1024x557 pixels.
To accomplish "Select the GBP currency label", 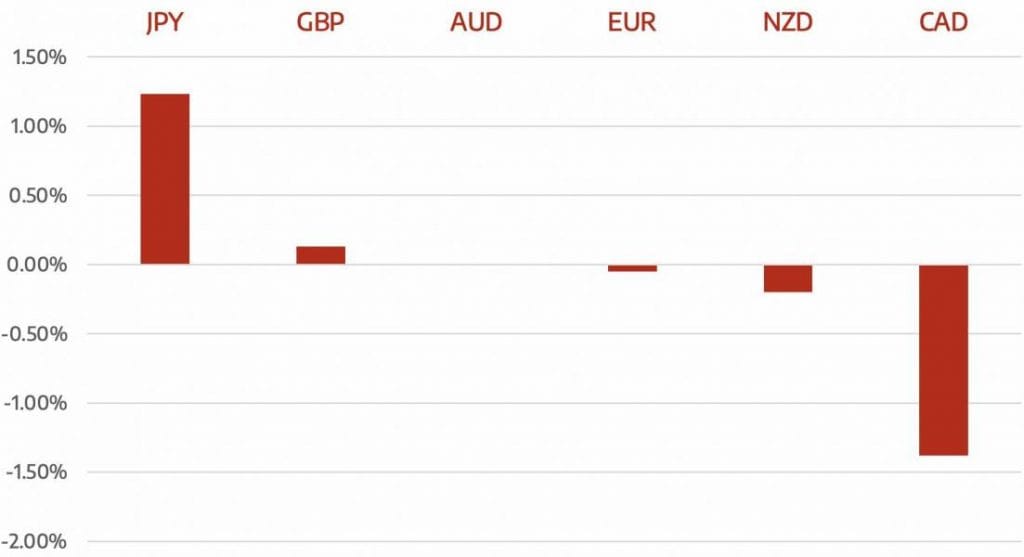I will [x=320, y=22].
